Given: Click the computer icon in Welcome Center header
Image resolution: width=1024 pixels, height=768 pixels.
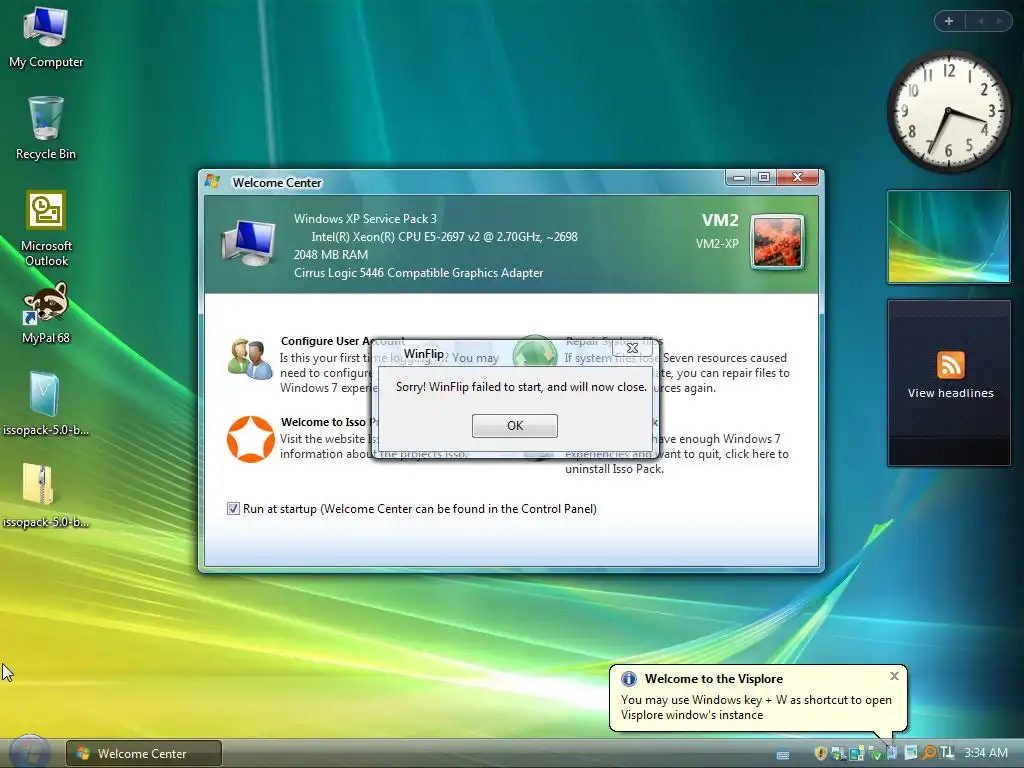Looking at the screenshot, I should click(x=248, y=242).
